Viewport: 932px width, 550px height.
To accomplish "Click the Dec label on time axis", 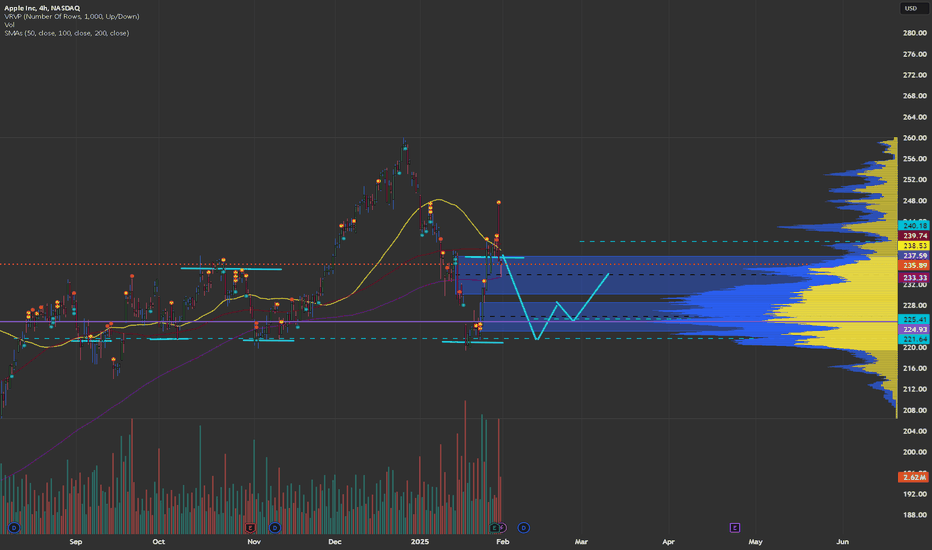I will point(335,542).
